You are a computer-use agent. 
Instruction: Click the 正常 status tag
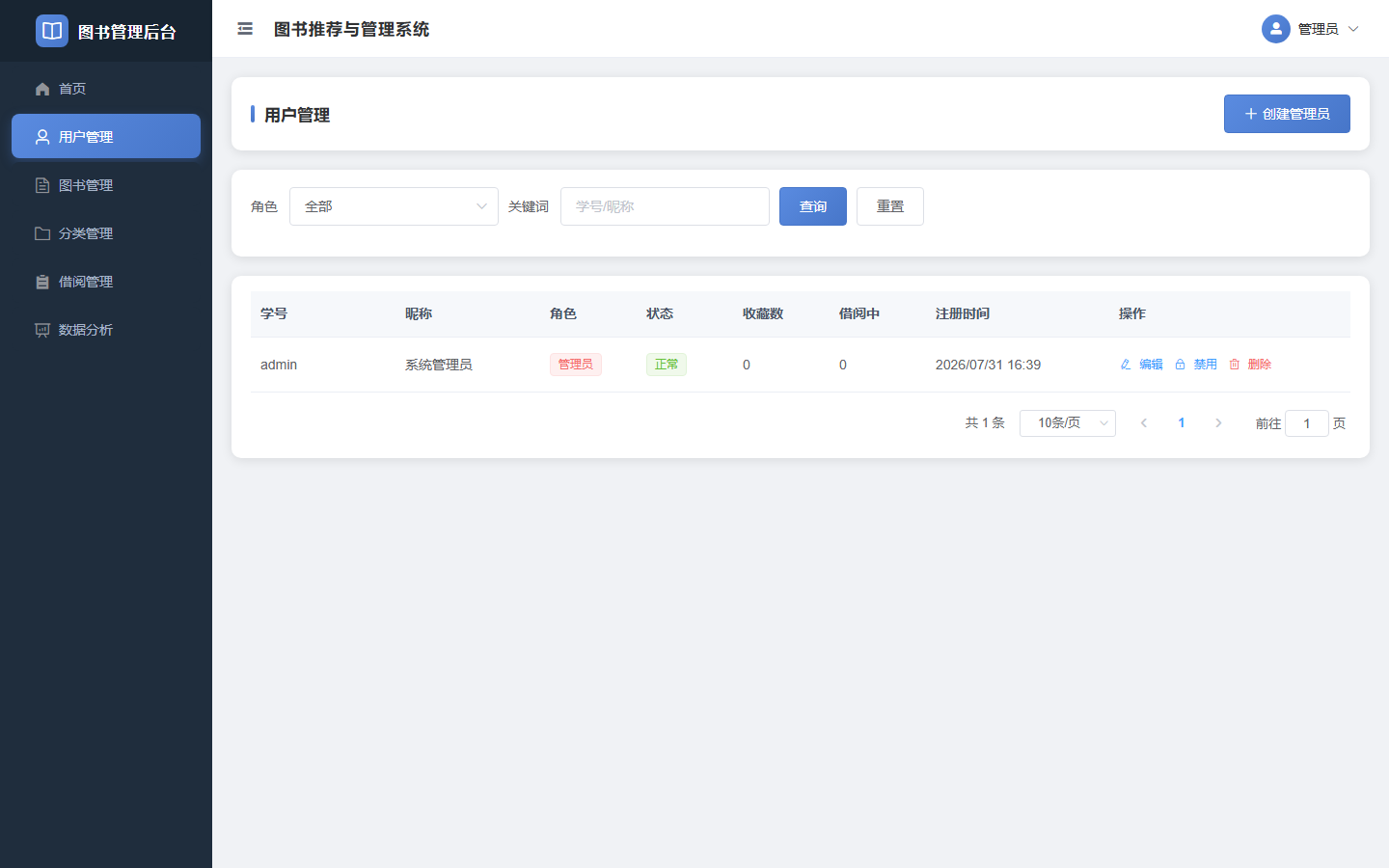667,365
